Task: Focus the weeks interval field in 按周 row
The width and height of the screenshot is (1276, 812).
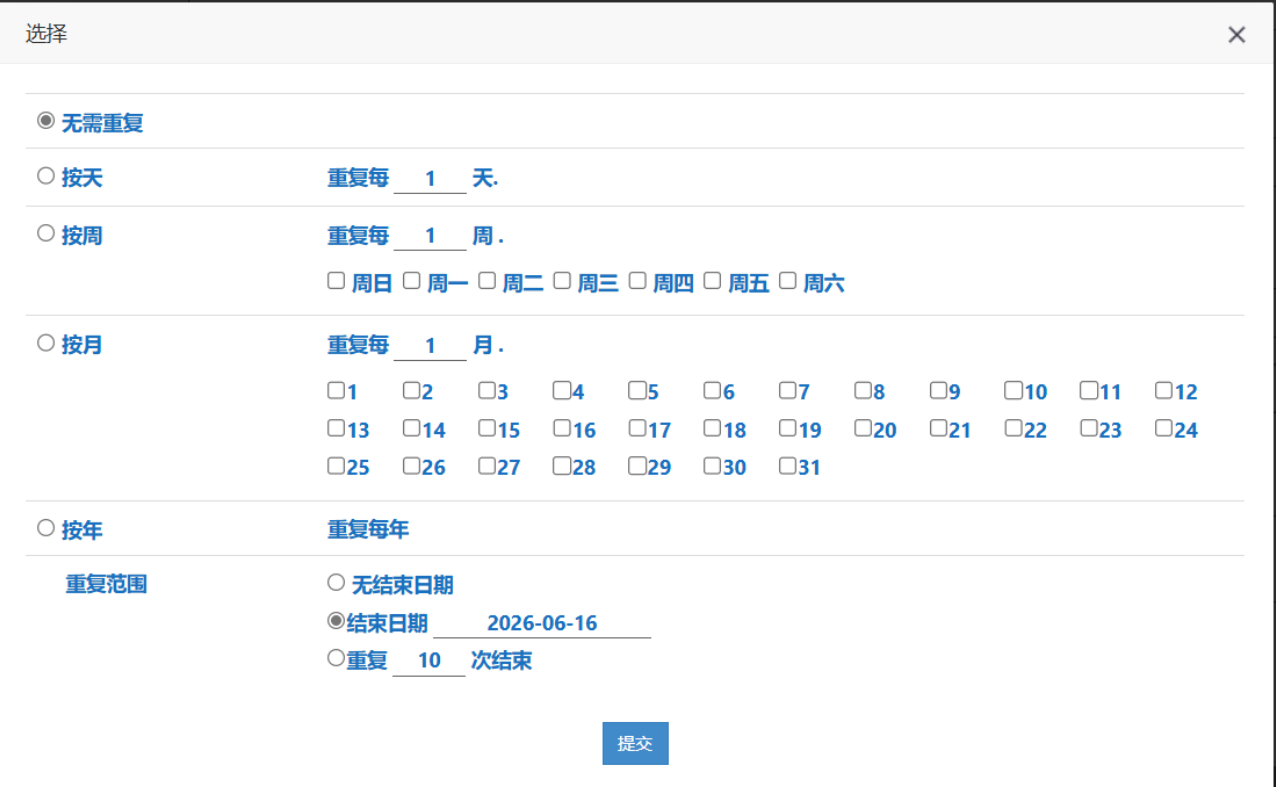Action: (x=430, y=236)
